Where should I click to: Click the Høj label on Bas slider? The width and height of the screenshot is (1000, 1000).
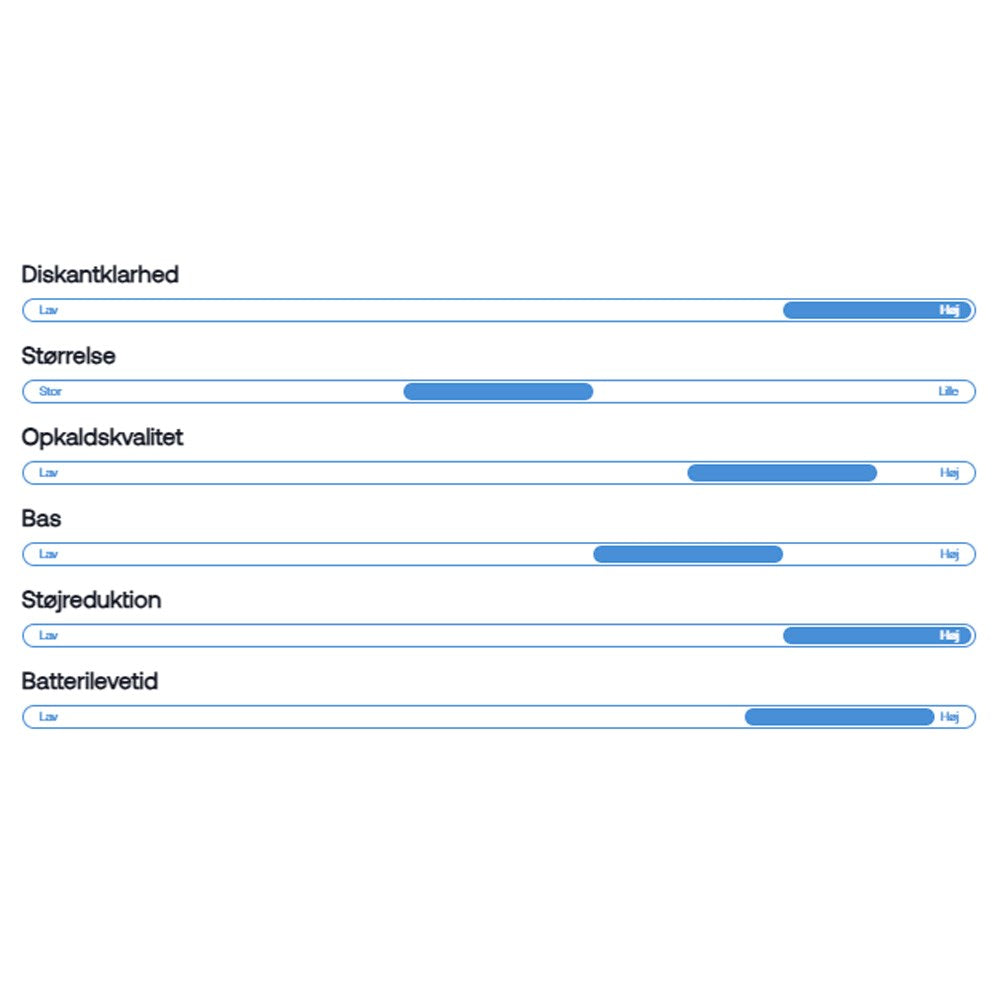coord(949,554)
